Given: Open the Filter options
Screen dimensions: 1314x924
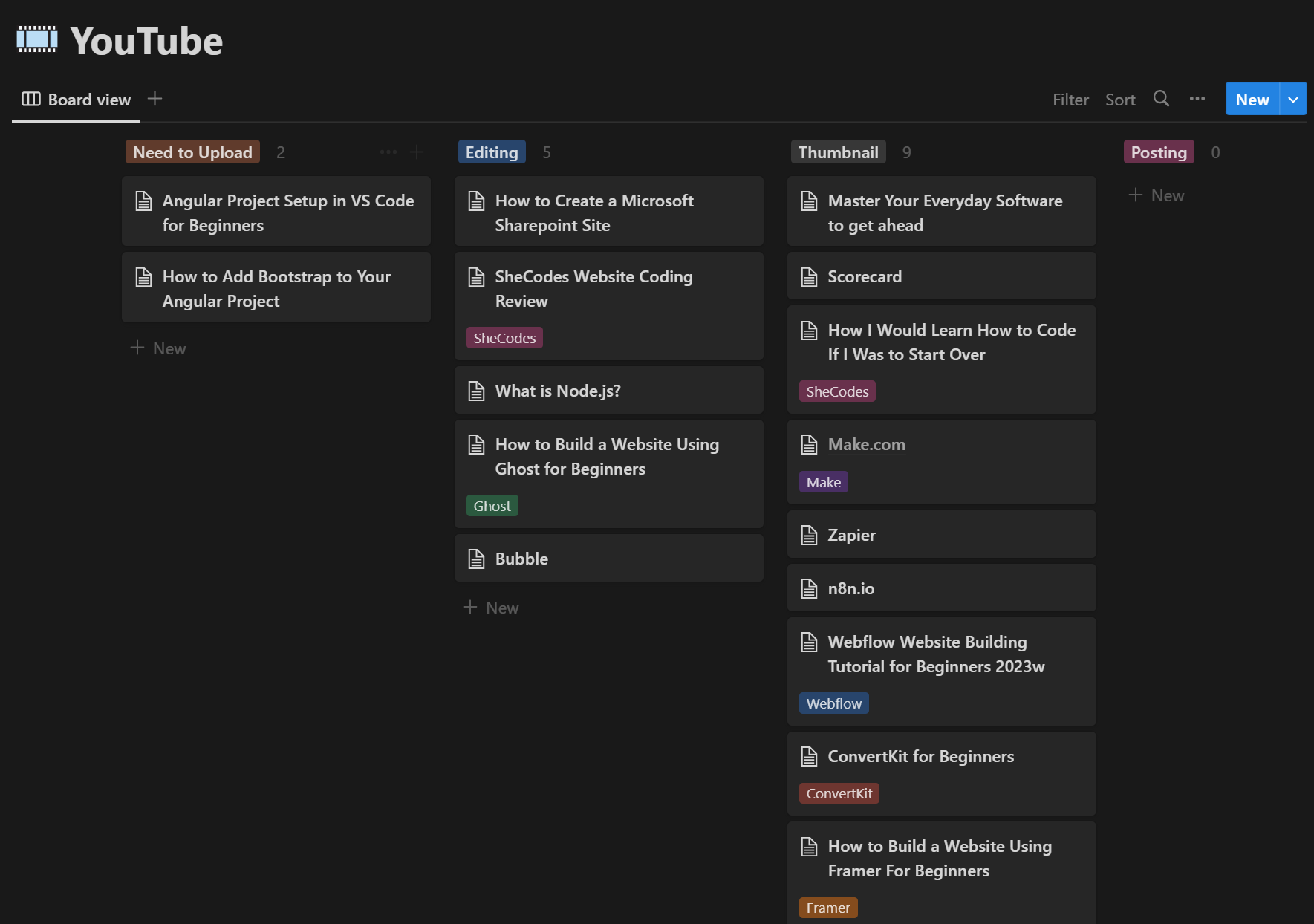Looking at the screenshot, I should coord(1070,100).
